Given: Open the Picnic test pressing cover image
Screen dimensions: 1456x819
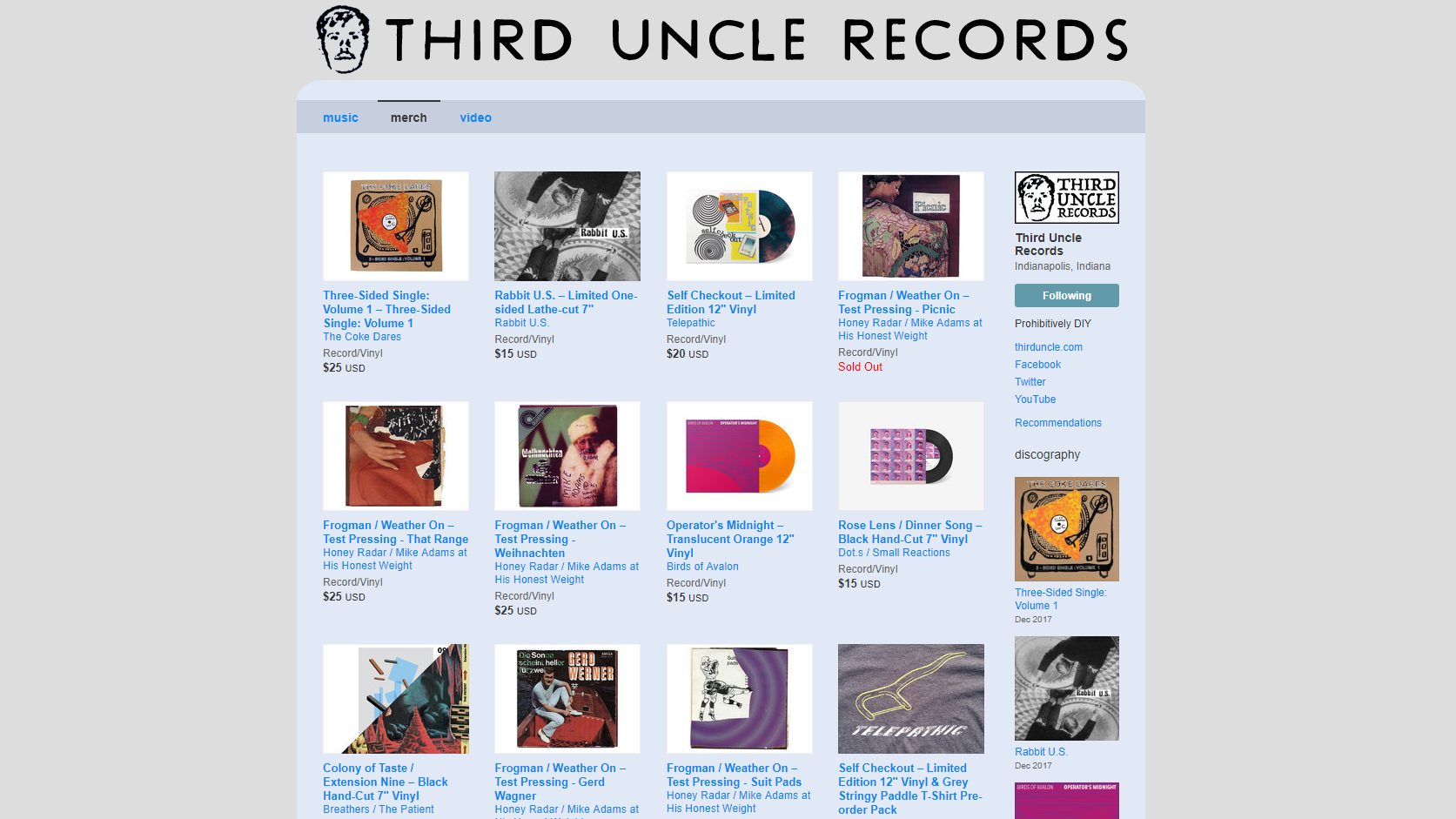Looking at the screenshot, I should coord(911,226).
